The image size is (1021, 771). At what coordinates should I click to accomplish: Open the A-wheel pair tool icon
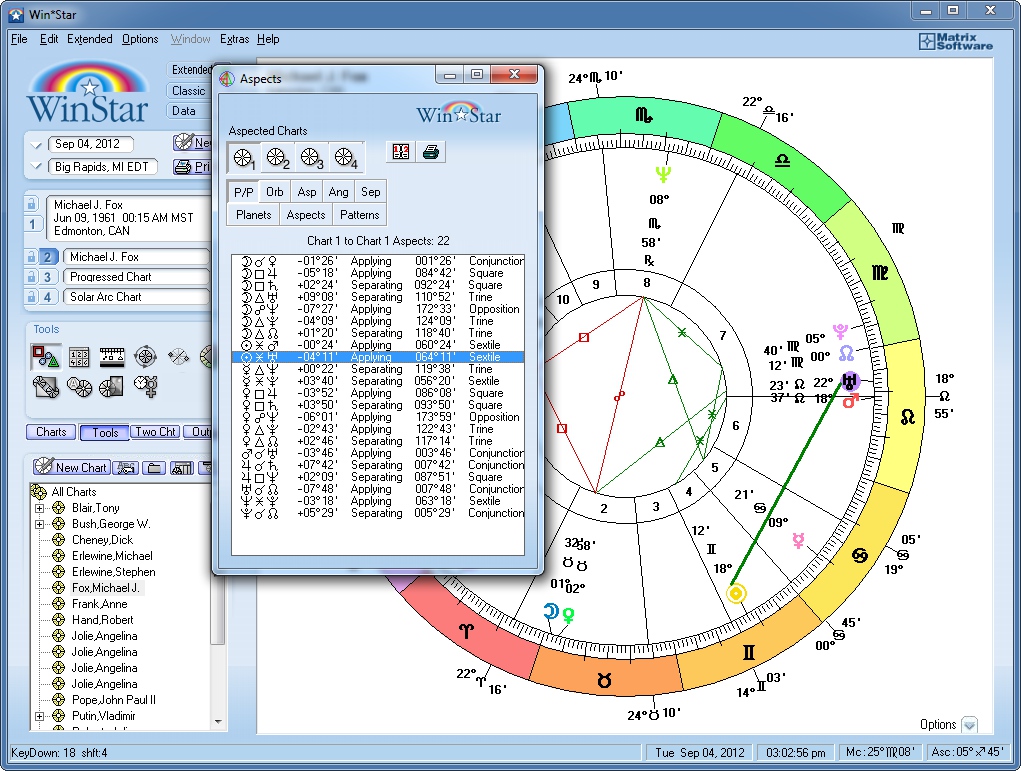79,387
